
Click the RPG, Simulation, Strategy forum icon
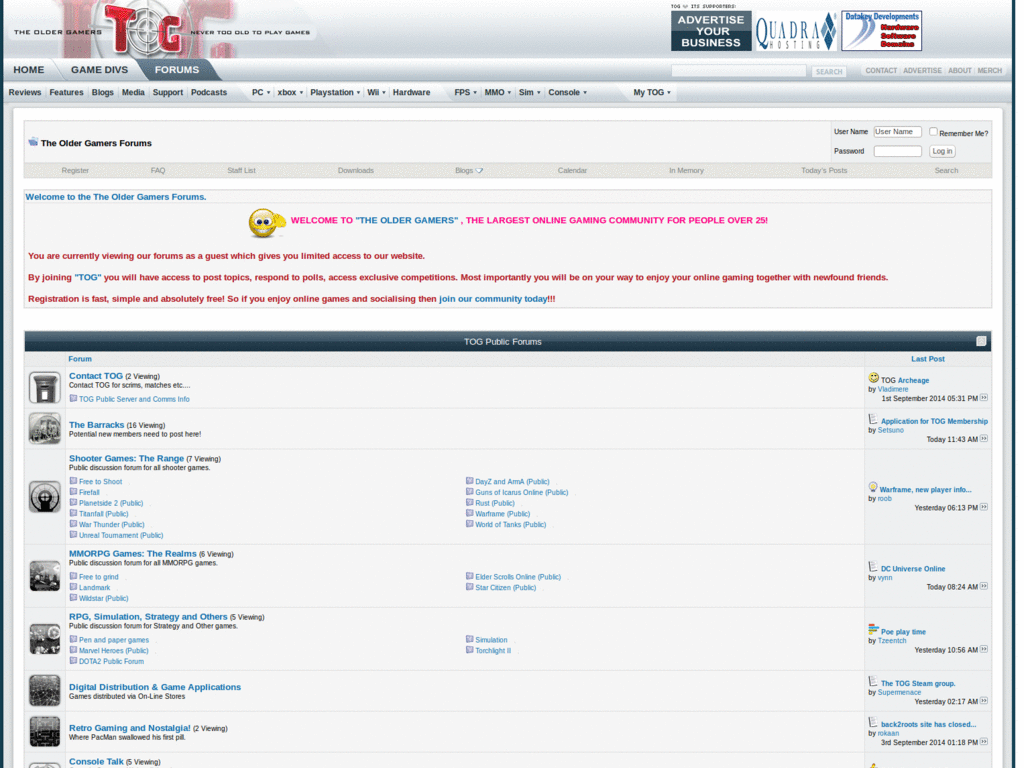point(44,639)
